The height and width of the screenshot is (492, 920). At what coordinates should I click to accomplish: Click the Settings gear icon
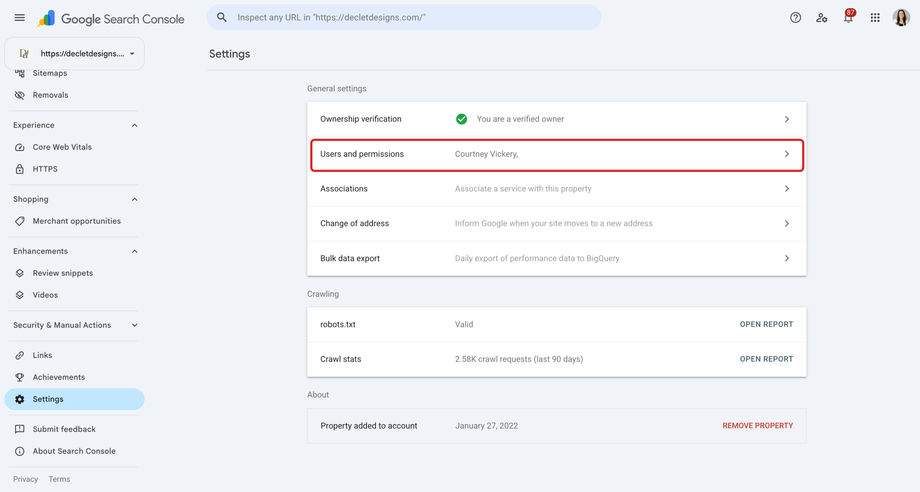19,399
